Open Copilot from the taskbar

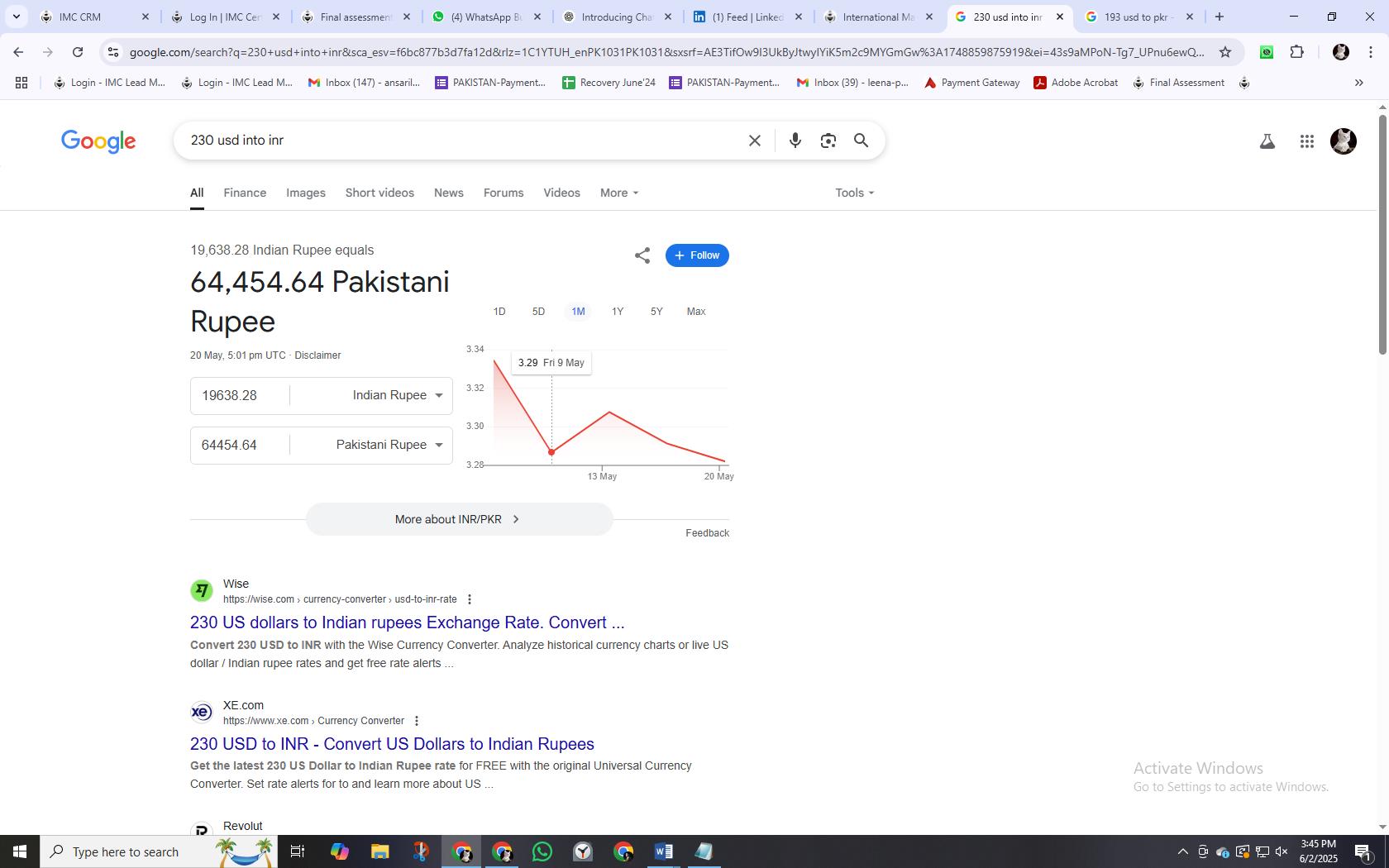339,851
